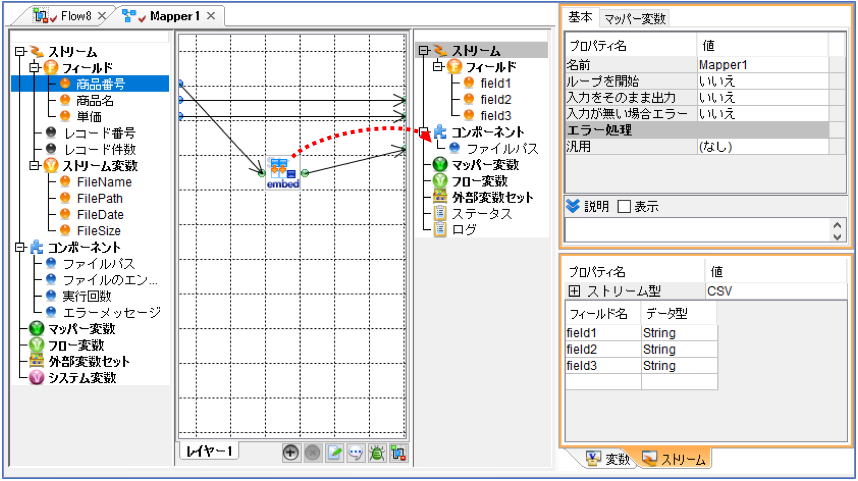Switch to the Flow8 tab

pos(76,16)
